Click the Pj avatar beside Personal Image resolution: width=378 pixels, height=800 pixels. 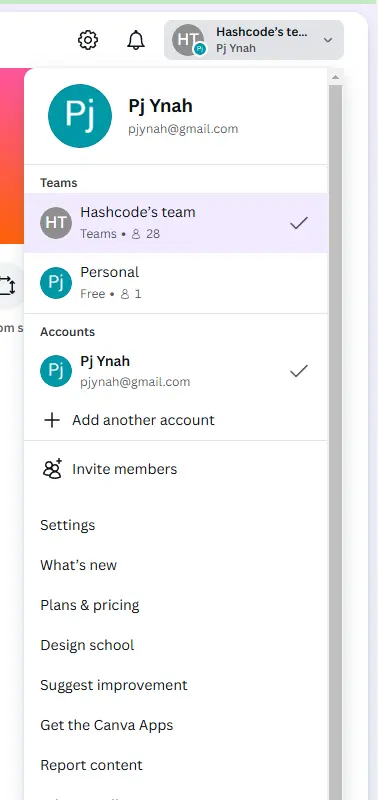[x=56, y=283]
